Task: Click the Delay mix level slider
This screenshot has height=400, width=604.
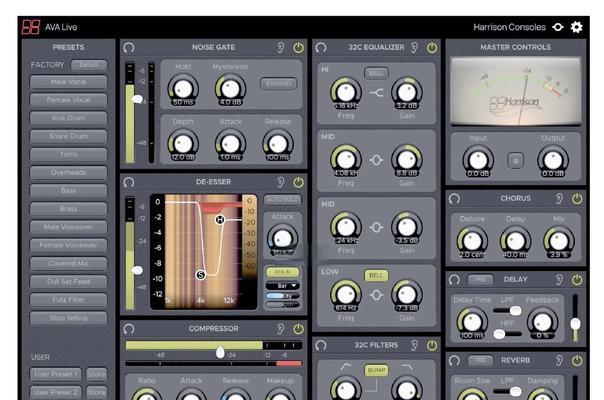Action: click(x=575, y=318)
